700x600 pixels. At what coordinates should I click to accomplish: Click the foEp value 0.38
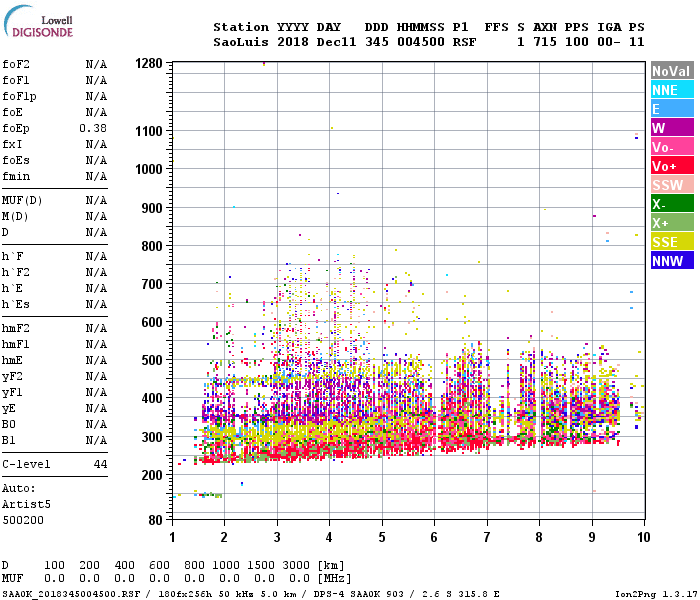tap(93, 128)
